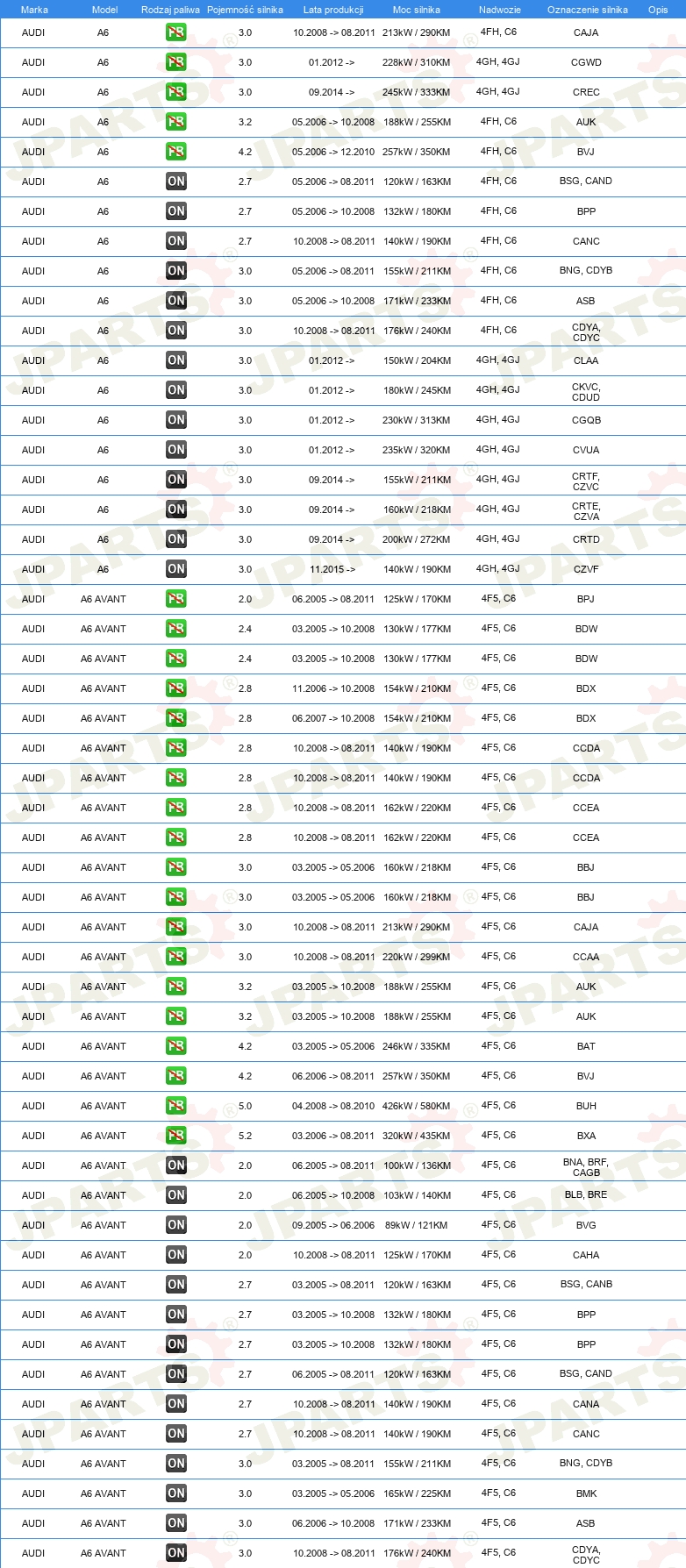Viewport: 686px width, 1568px height.
Task: Select the BUH engine code cell
Action: click(586, 1106)
